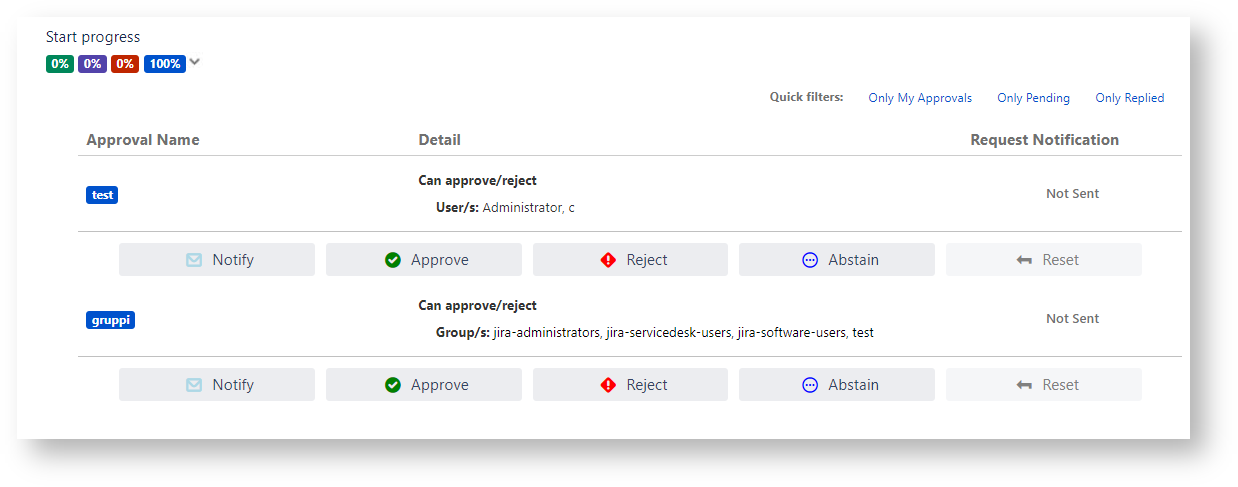
Task: Click the blue 100% pending badge
Action: pos(165,64)
